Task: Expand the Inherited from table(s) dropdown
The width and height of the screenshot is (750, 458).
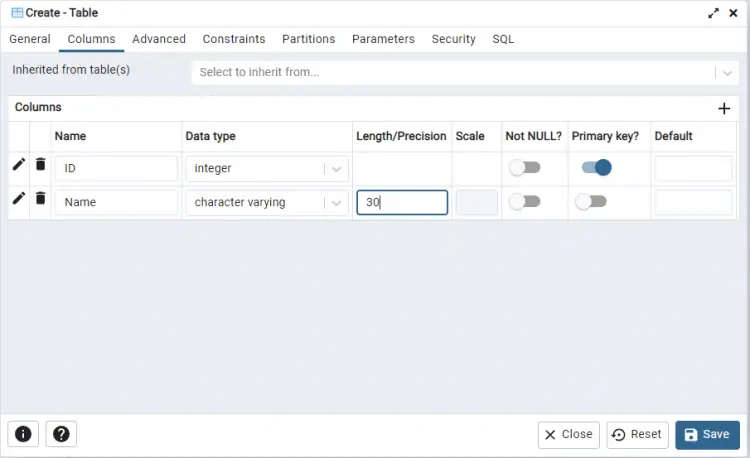Action: (726, 73)
